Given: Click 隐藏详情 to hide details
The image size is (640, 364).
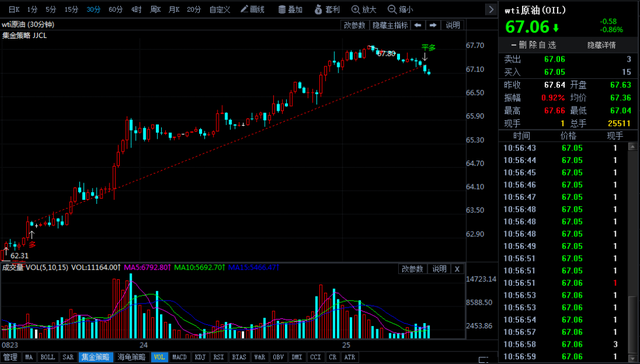Looking at the screenshot, I should point(601,45).
